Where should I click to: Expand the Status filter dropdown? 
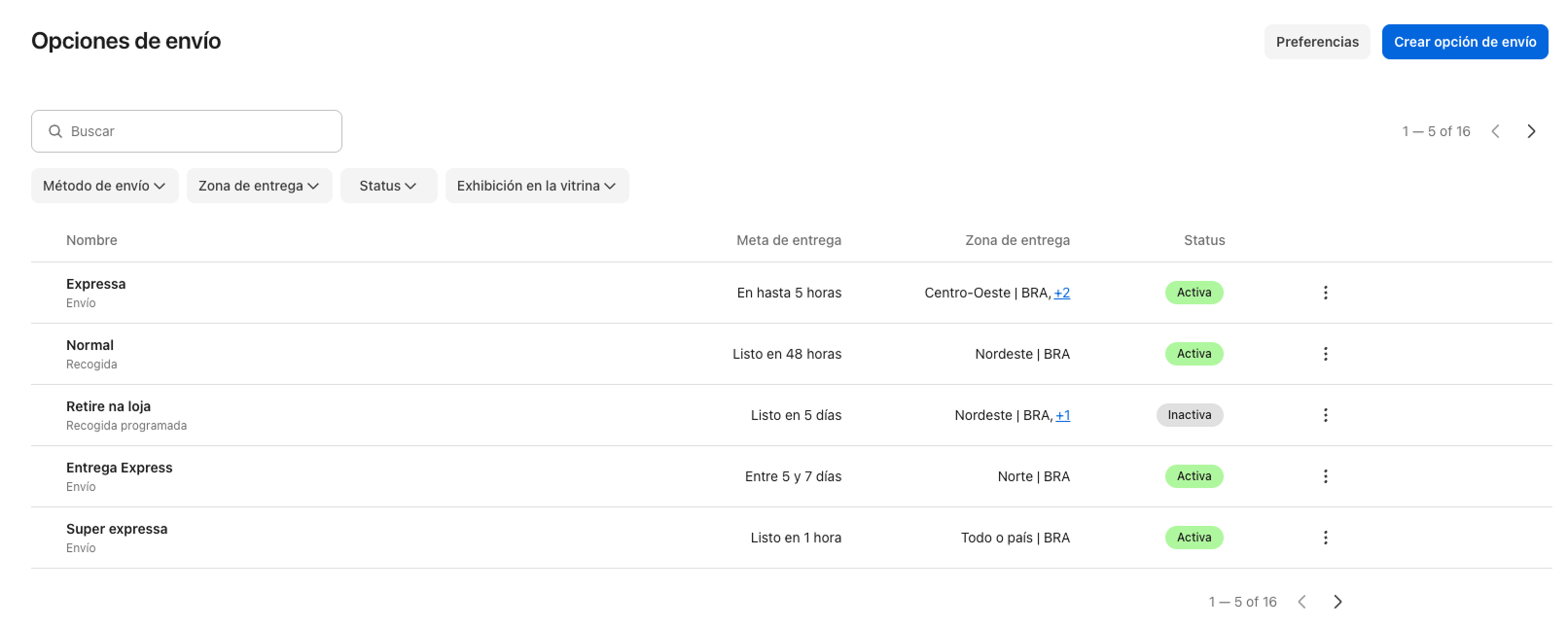tap(388, 186)
